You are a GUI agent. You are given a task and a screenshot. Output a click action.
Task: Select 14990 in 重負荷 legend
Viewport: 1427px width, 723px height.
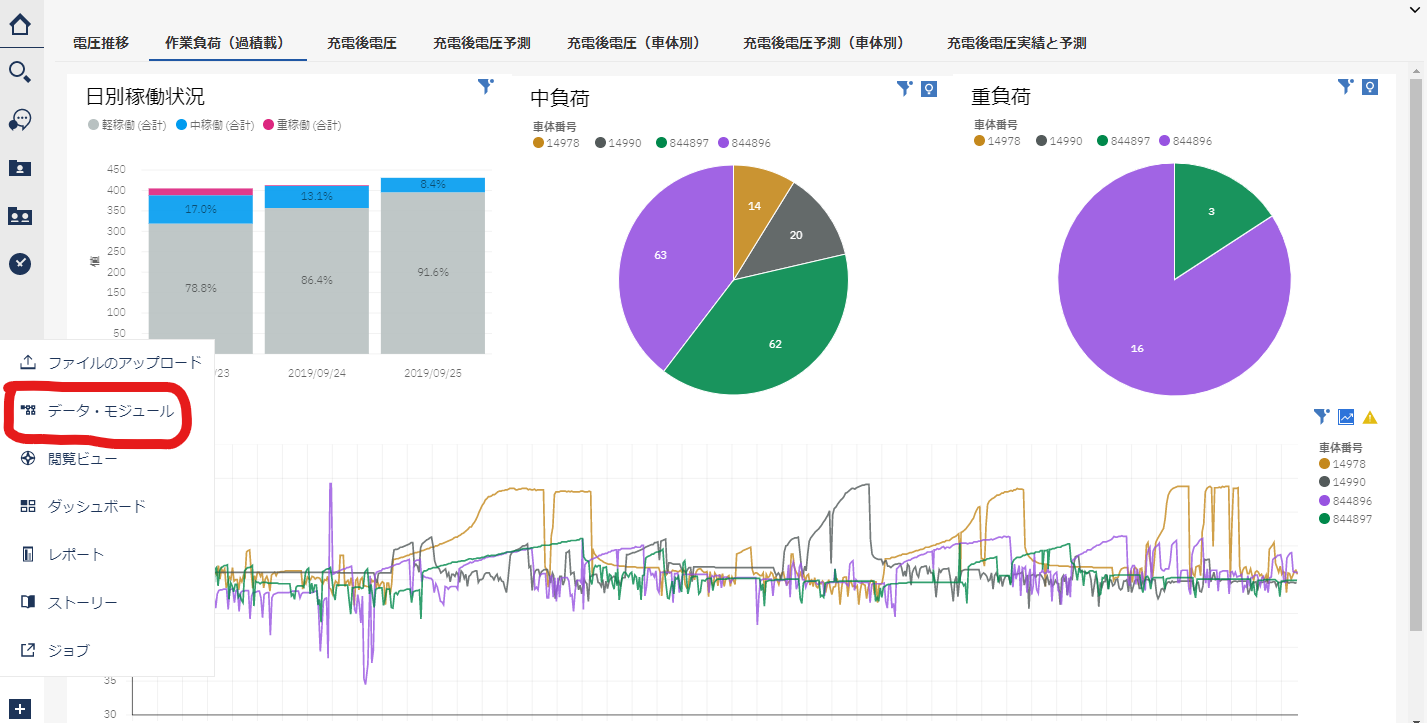[1060, 141]
